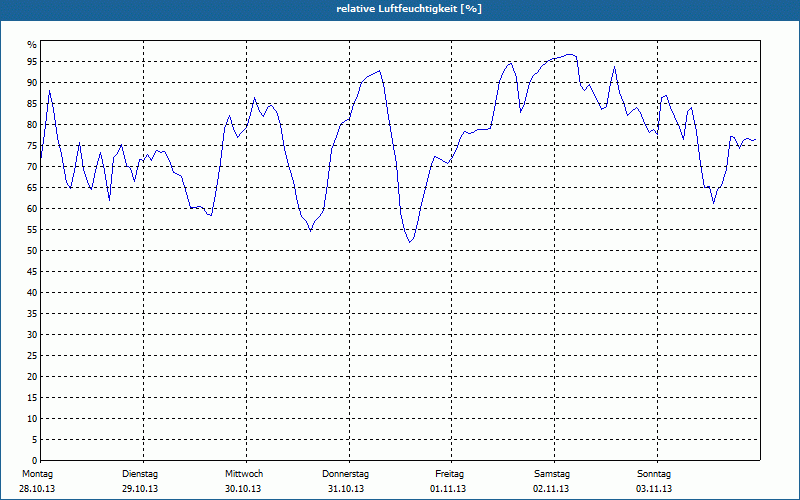
Task: Click the date 01.11.13
Action: (x=448, y=489)
